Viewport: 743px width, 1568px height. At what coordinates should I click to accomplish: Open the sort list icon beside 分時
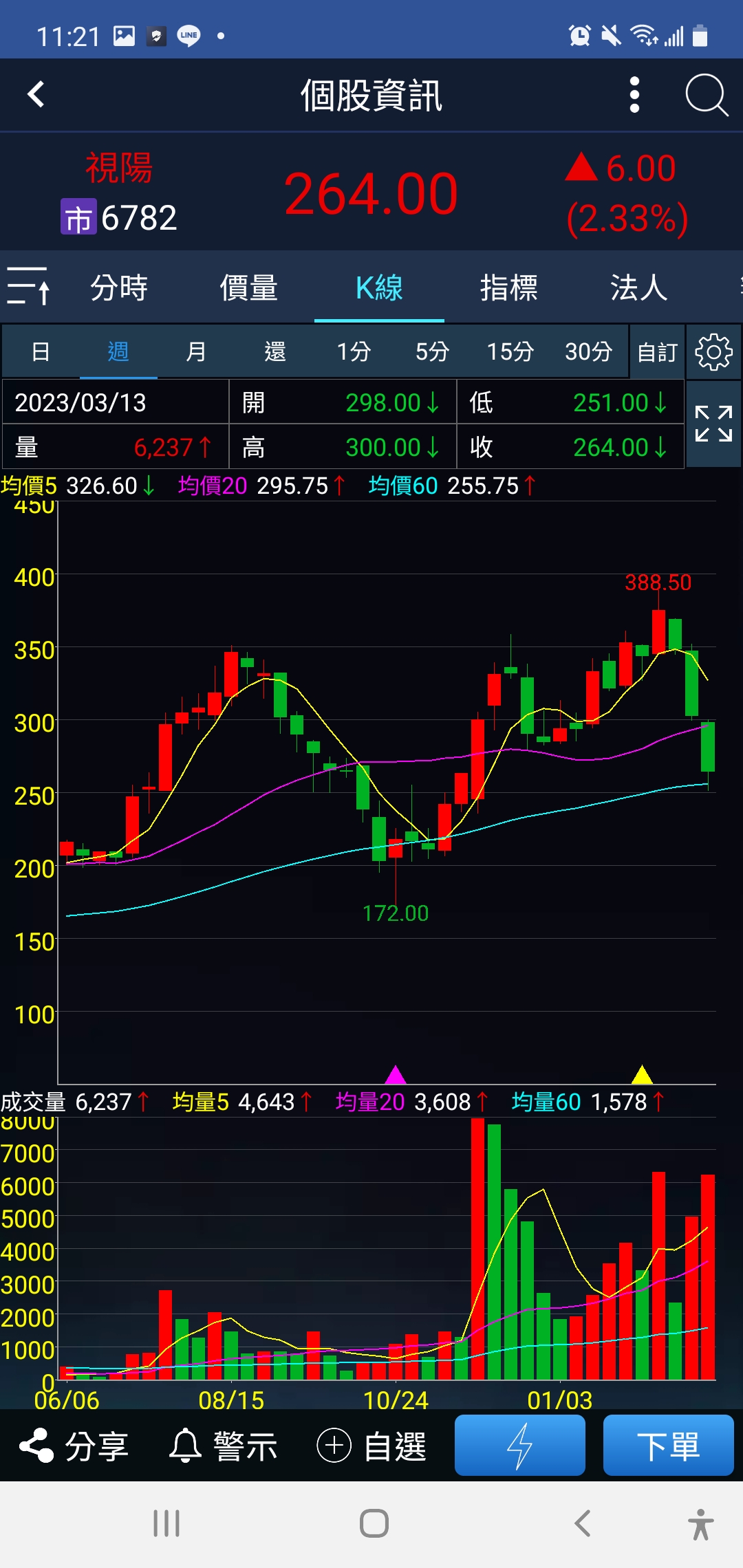tap(28, 286)
